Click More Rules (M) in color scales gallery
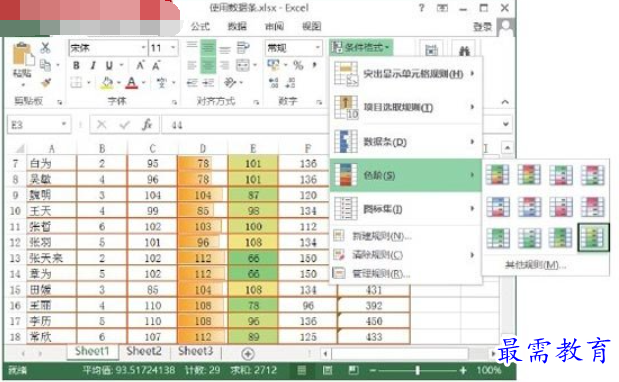 (535, 265)
